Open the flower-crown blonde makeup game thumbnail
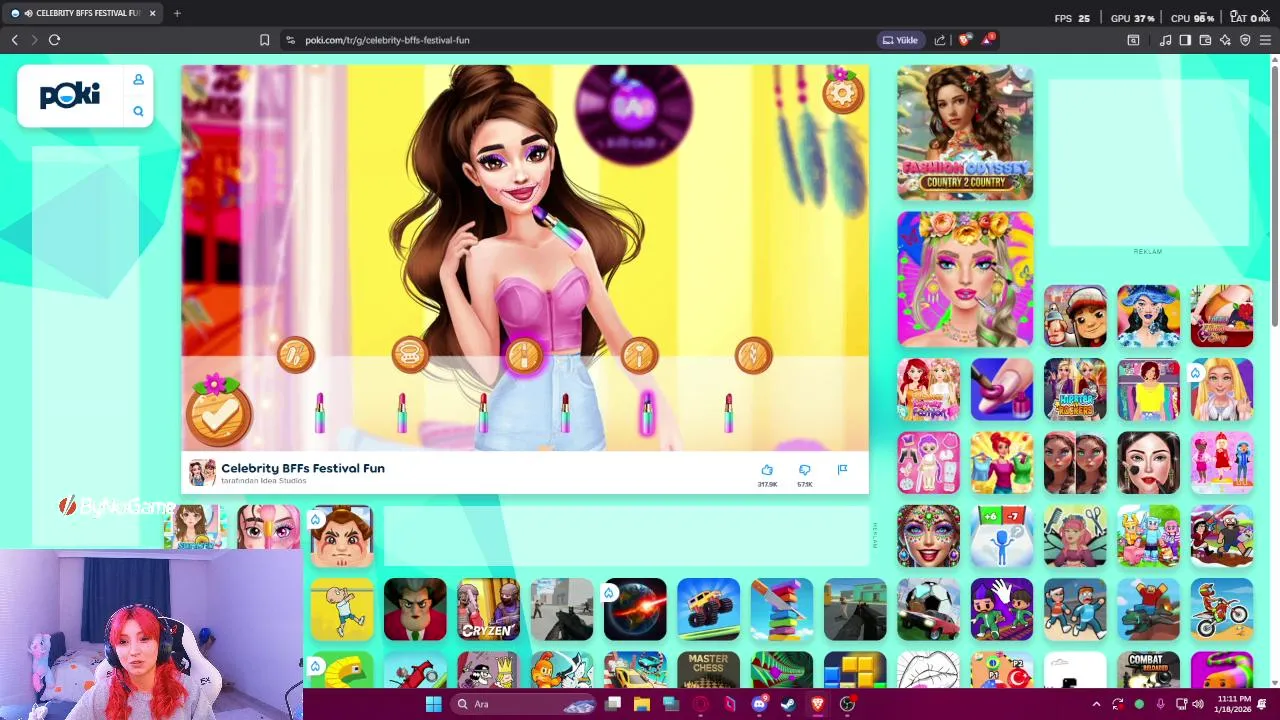The image size is (1280, 720). click(965, 279)
